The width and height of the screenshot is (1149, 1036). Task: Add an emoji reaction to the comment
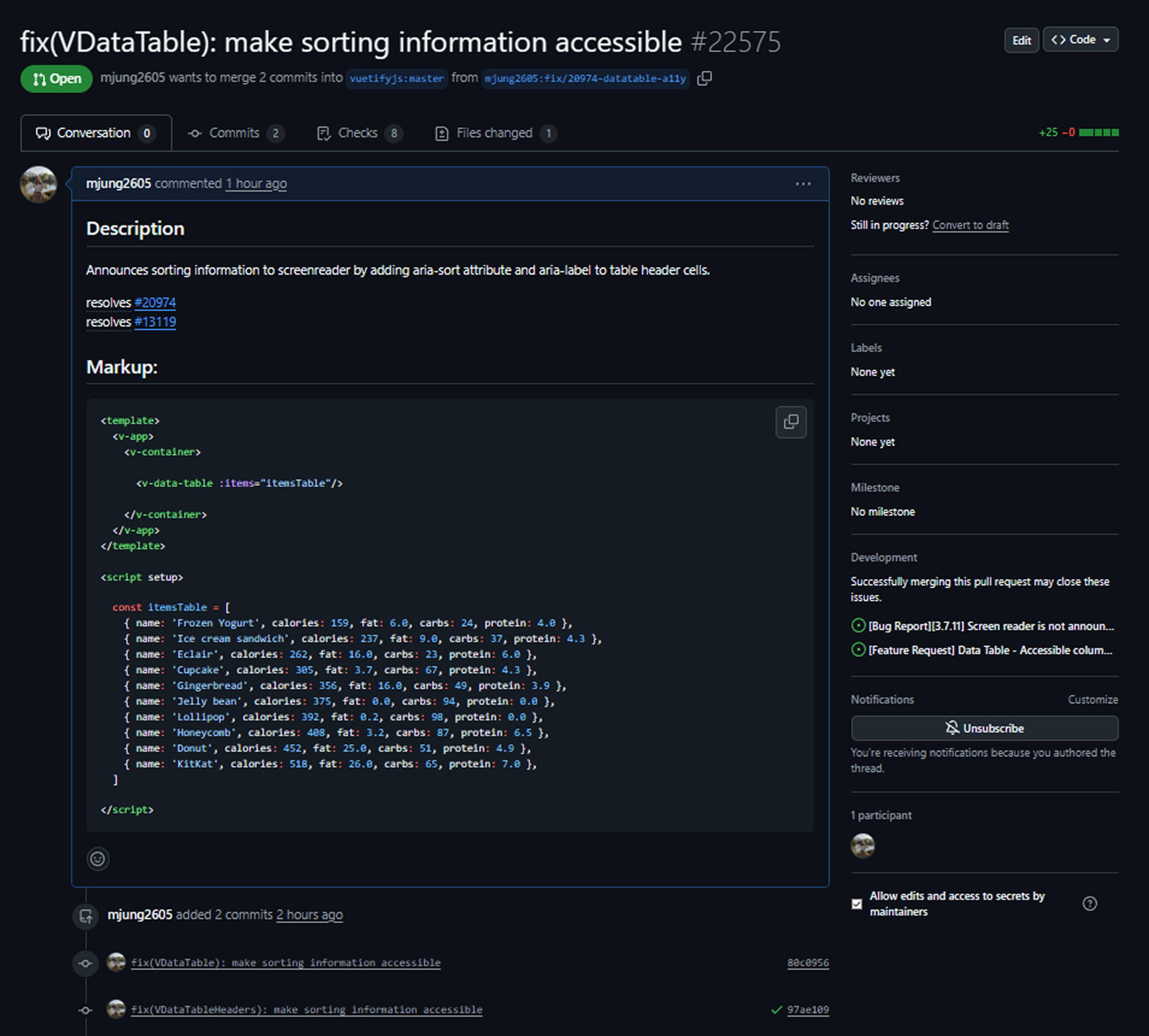[x=98, y=858]
